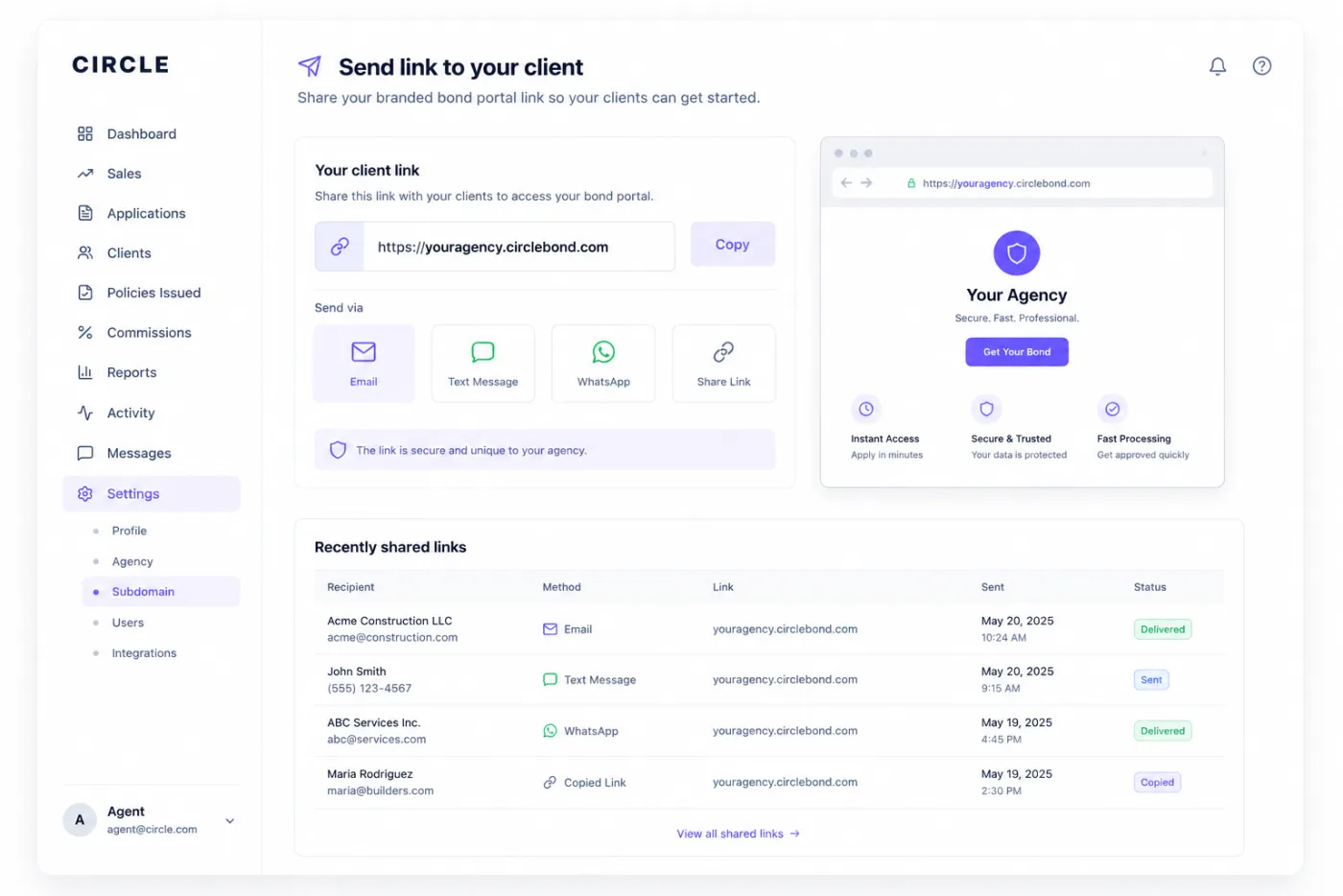Image resolution: width=1343 pixels, height=896 pixels.
Task: Click the client link URL field
Action: click(495, 247)
